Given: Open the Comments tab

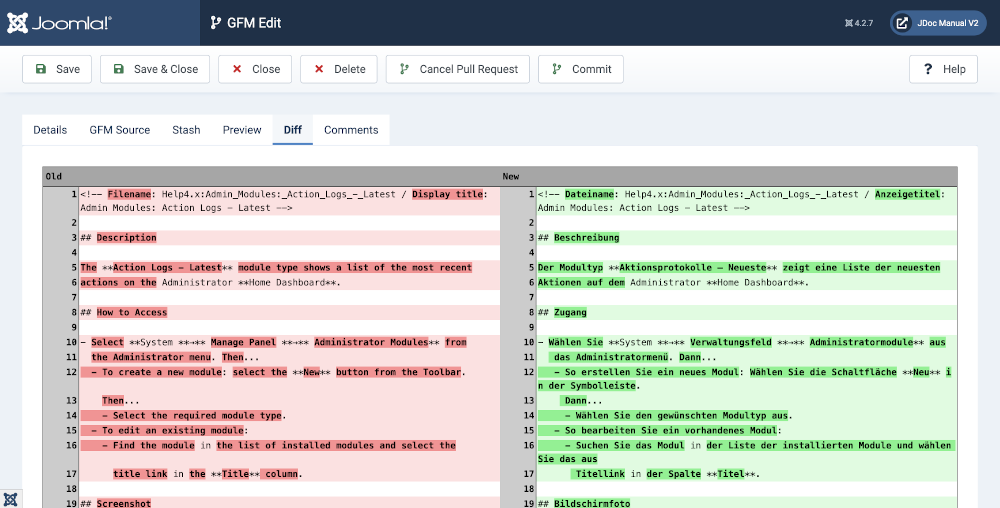Looking at the screenshot, I should click(x=351, y=130).
